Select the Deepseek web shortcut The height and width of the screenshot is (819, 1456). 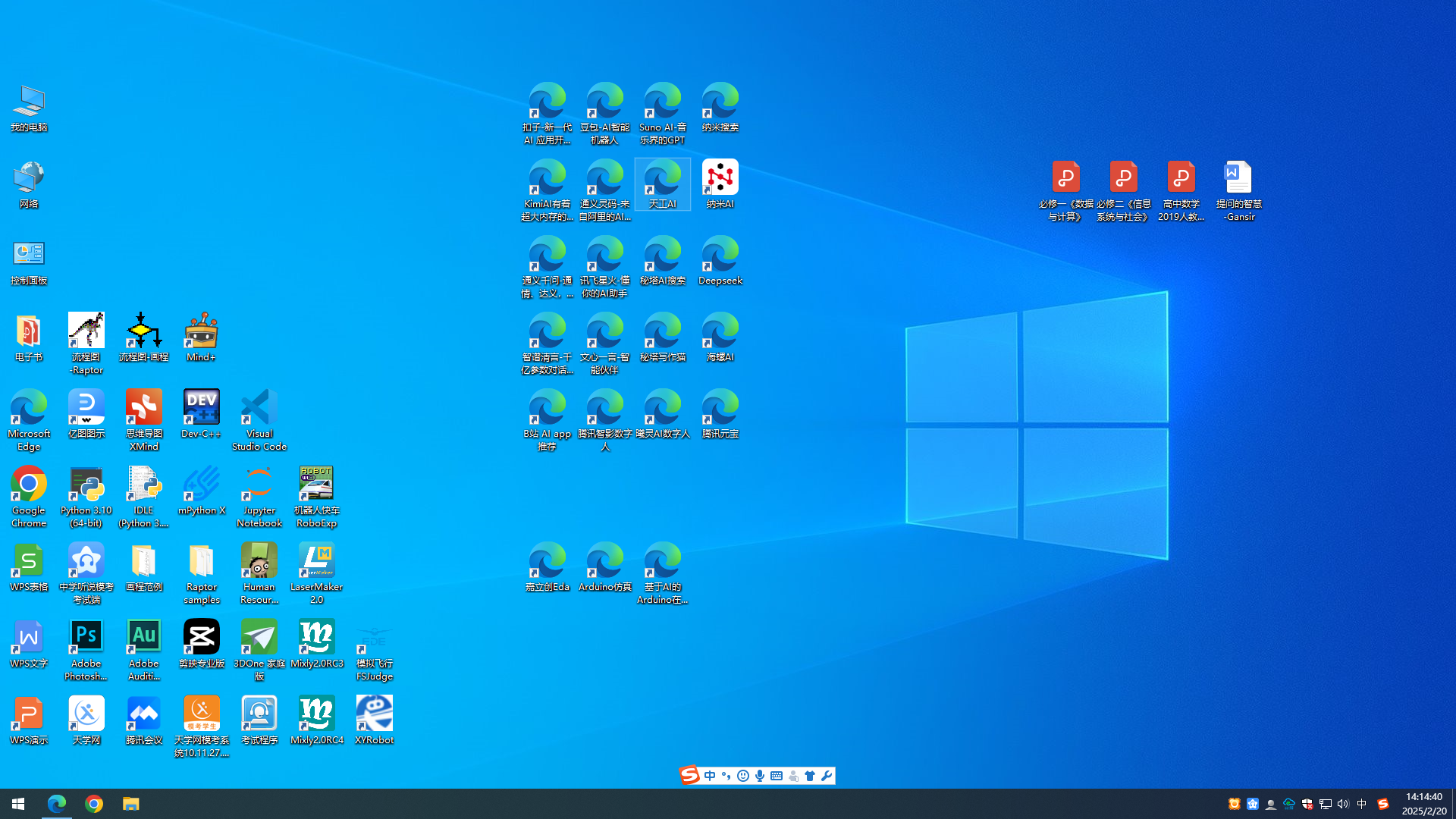pyautogui.click(x=720, y=262)
